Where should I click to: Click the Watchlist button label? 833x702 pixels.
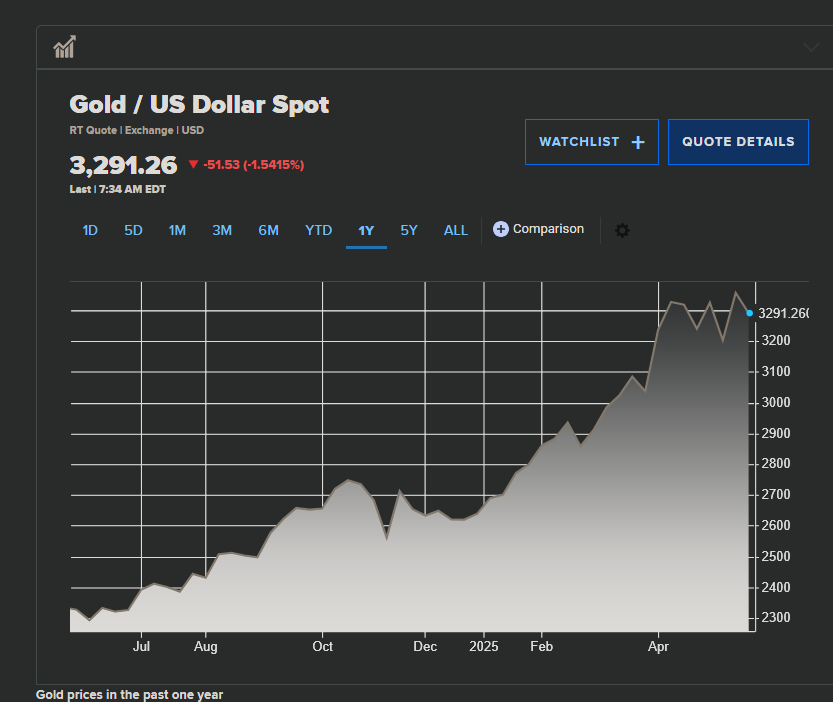point(579,142)
